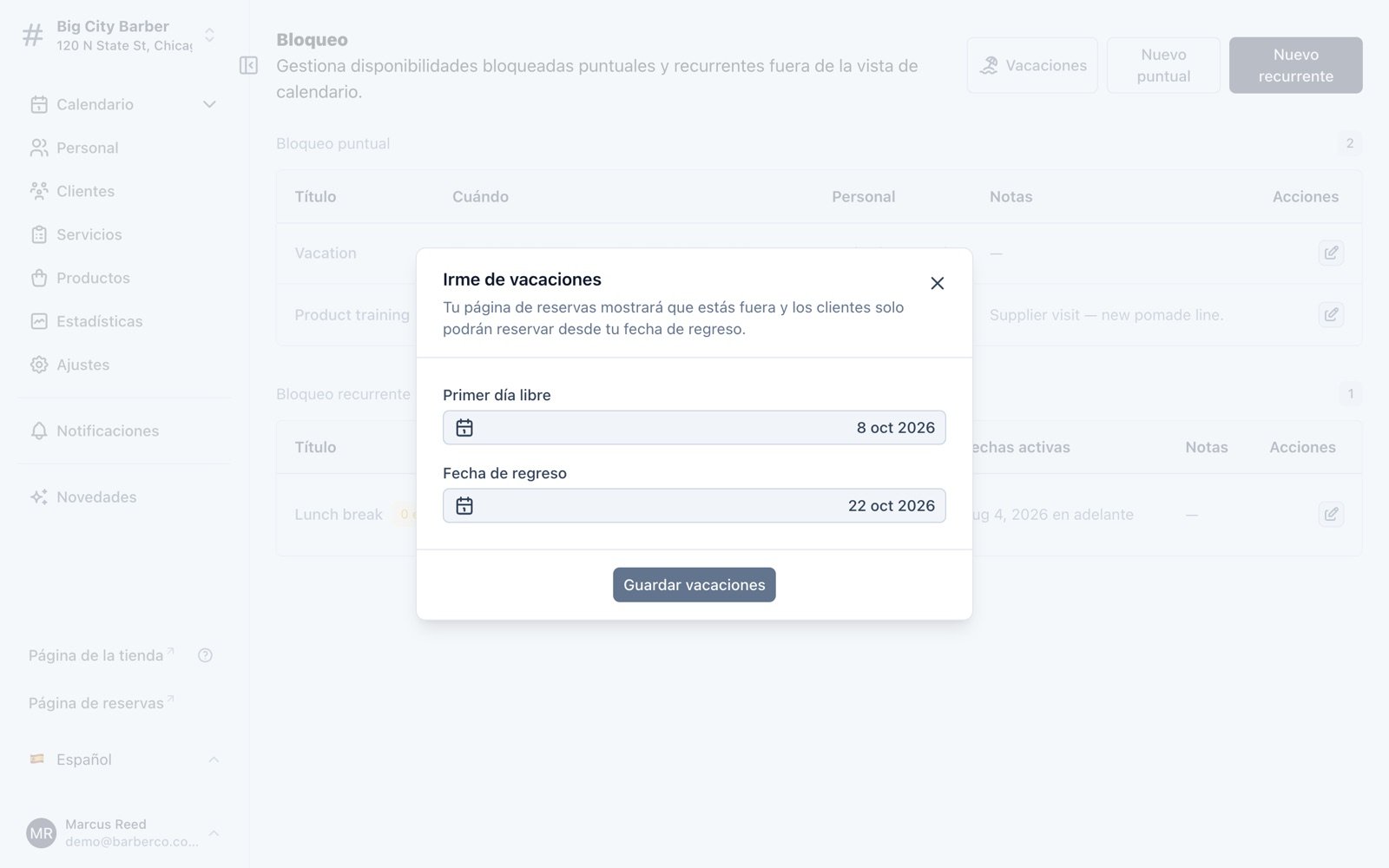This screenshot has height=868, width=1389.
Task: Edit the Vacation block with pencil icon
Action: [1331, 253]
